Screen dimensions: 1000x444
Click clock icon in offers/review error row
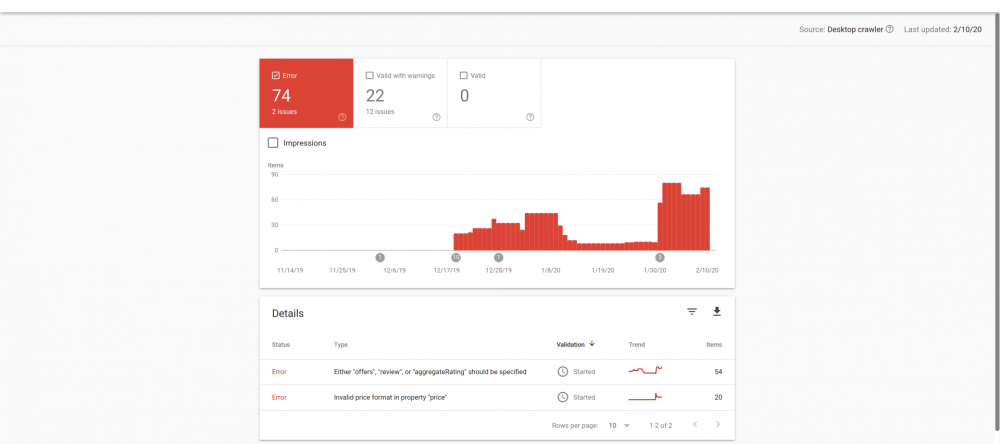coord(562,371)
